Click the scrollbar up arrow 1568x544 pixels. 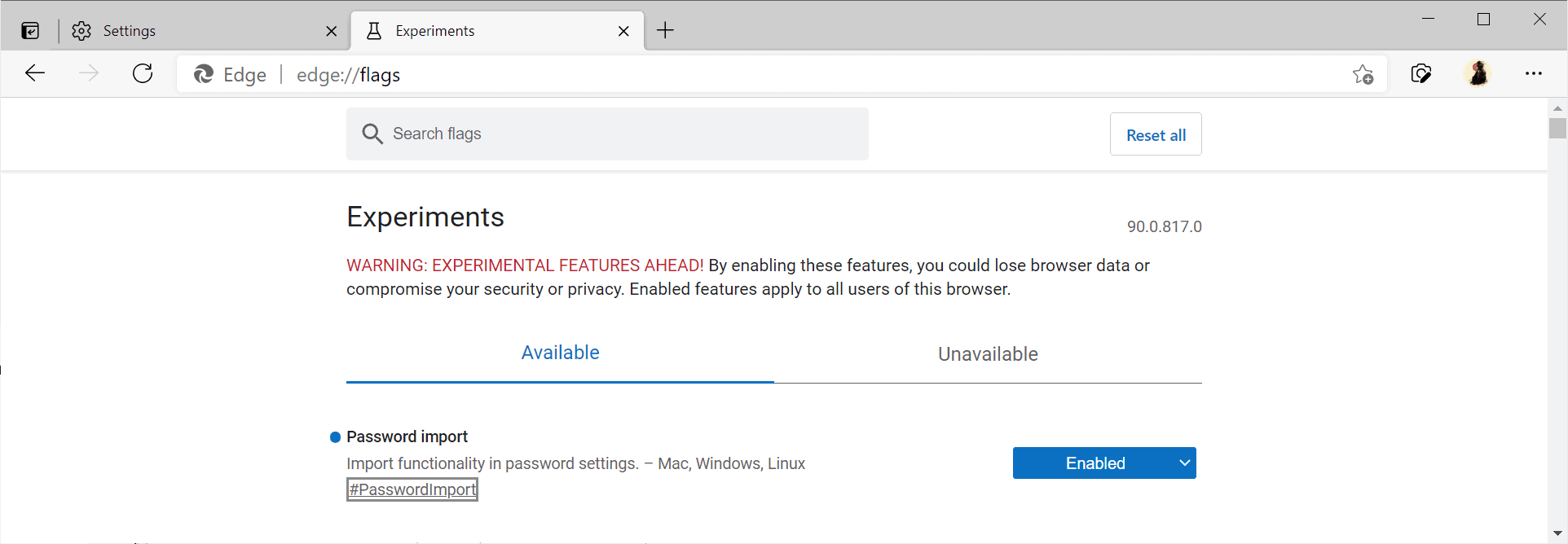1557,108
